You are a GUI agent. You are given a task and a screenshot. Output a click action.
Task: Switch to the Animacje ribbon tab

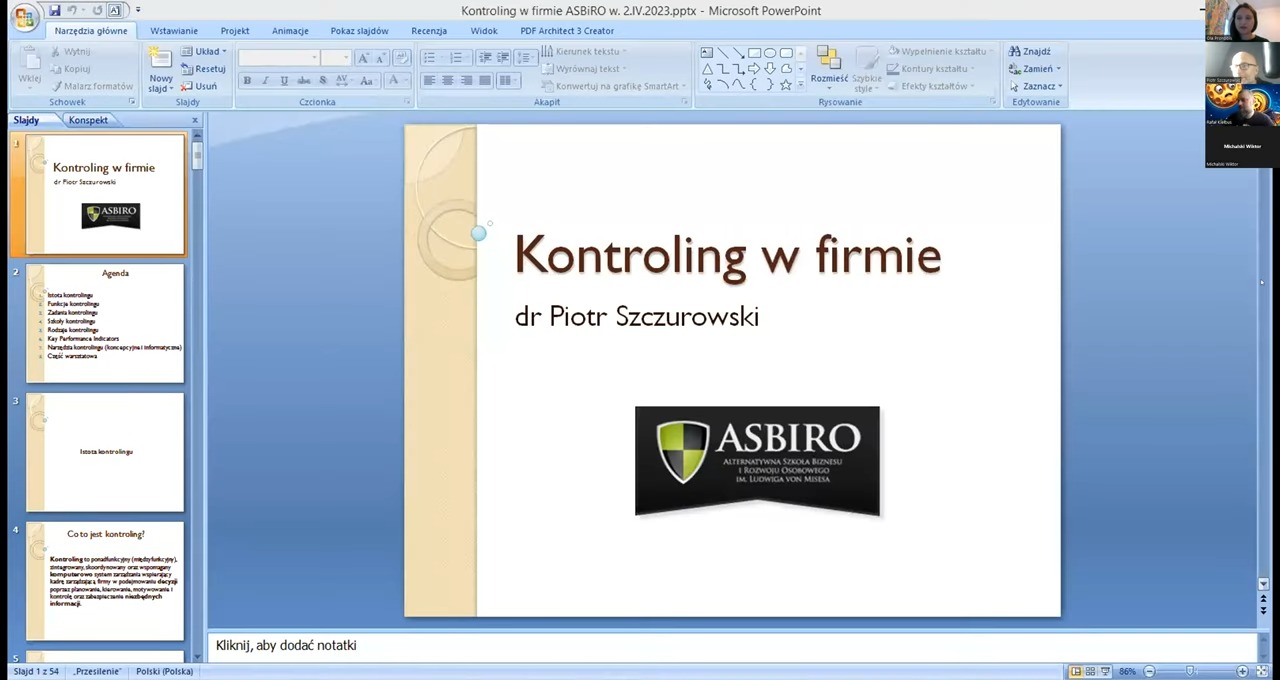(x=290, y=31)
